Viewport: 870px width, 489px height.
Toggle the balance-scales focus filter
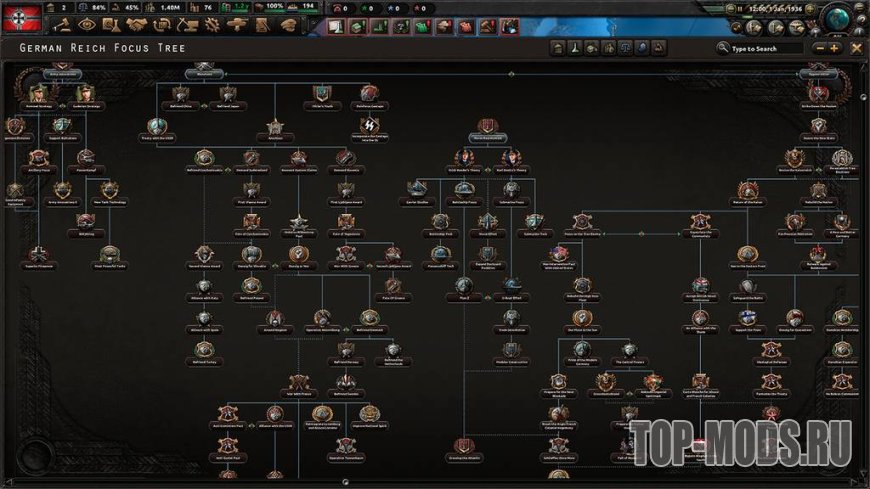click(624, 48)
